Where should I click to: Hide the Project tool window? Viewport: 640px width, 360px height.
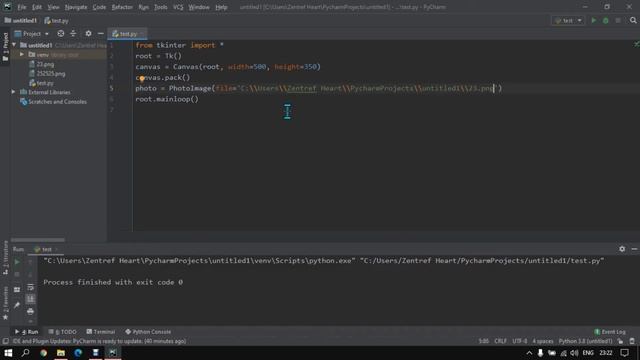(x=100, y=33)
